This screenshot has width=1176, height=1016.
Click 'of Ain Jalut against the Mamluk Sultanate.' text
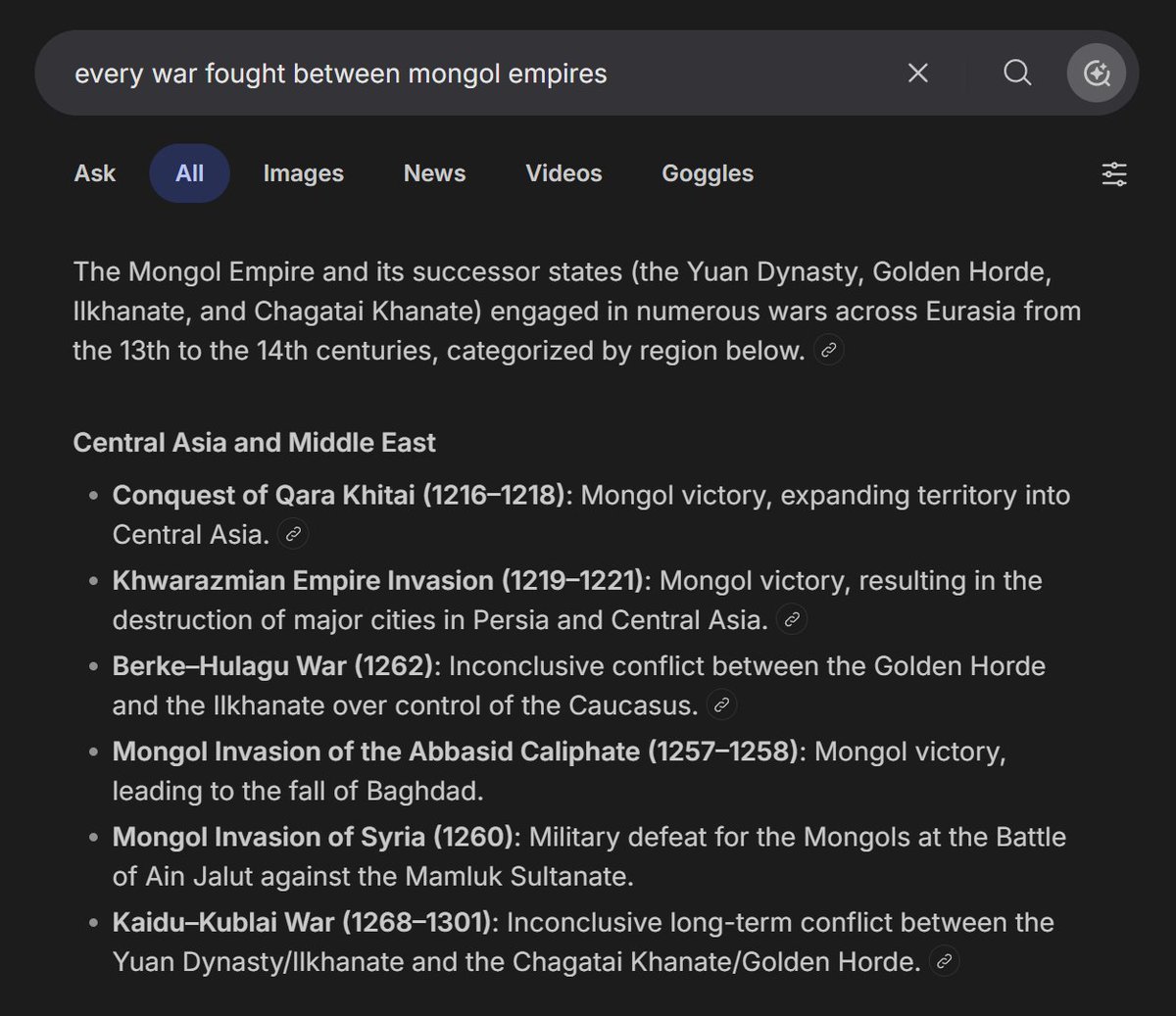(x=373, y=876)
